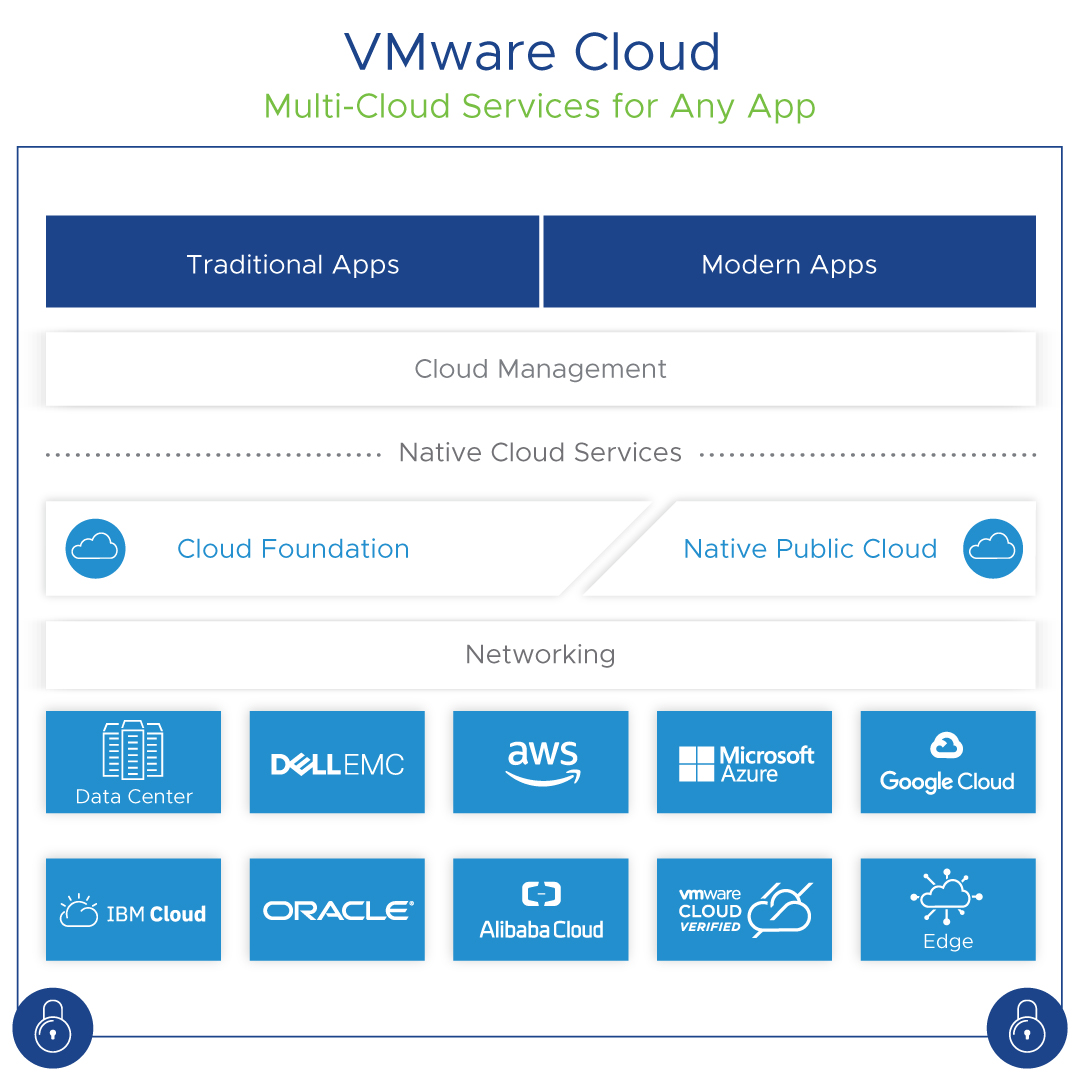Click the Oracle logo tile
Screen dimensions: 1080x1080
(x=337, y=909)
